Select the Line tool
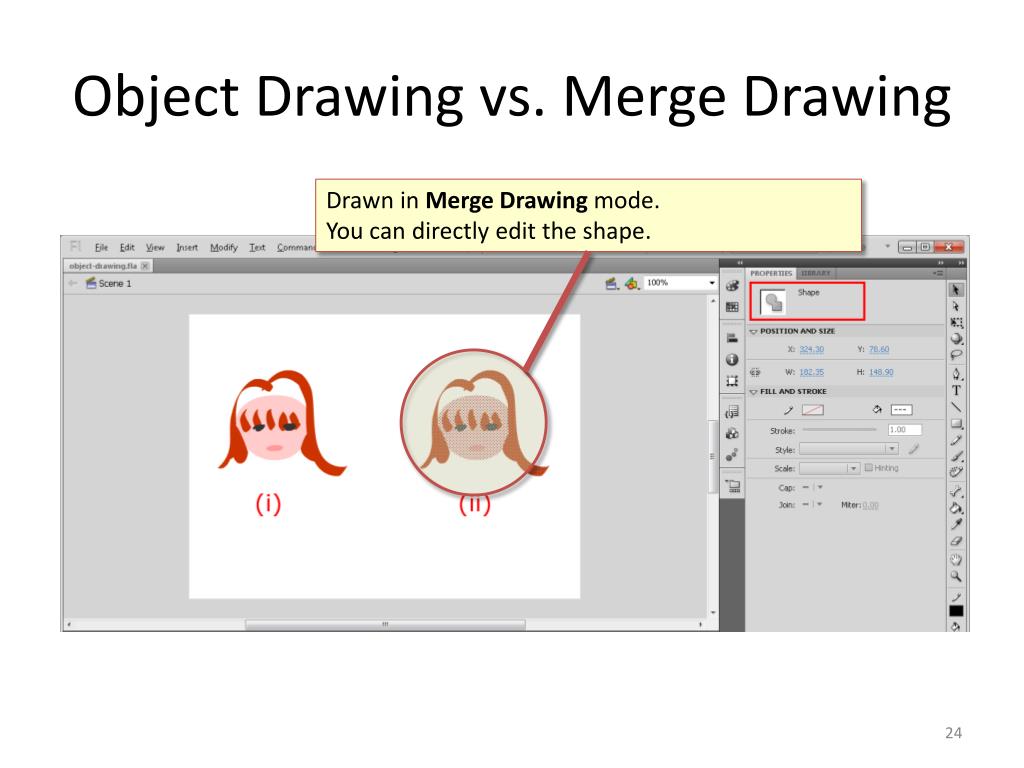The height and width of the screenshot is (768, 1024). (x=956, y=407)
